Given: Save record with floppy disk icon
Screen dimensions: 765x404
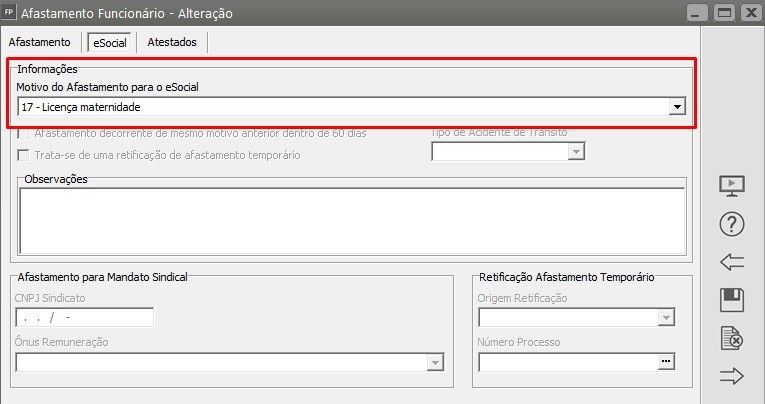Looking at the screenshot, I should coord(732,300).
